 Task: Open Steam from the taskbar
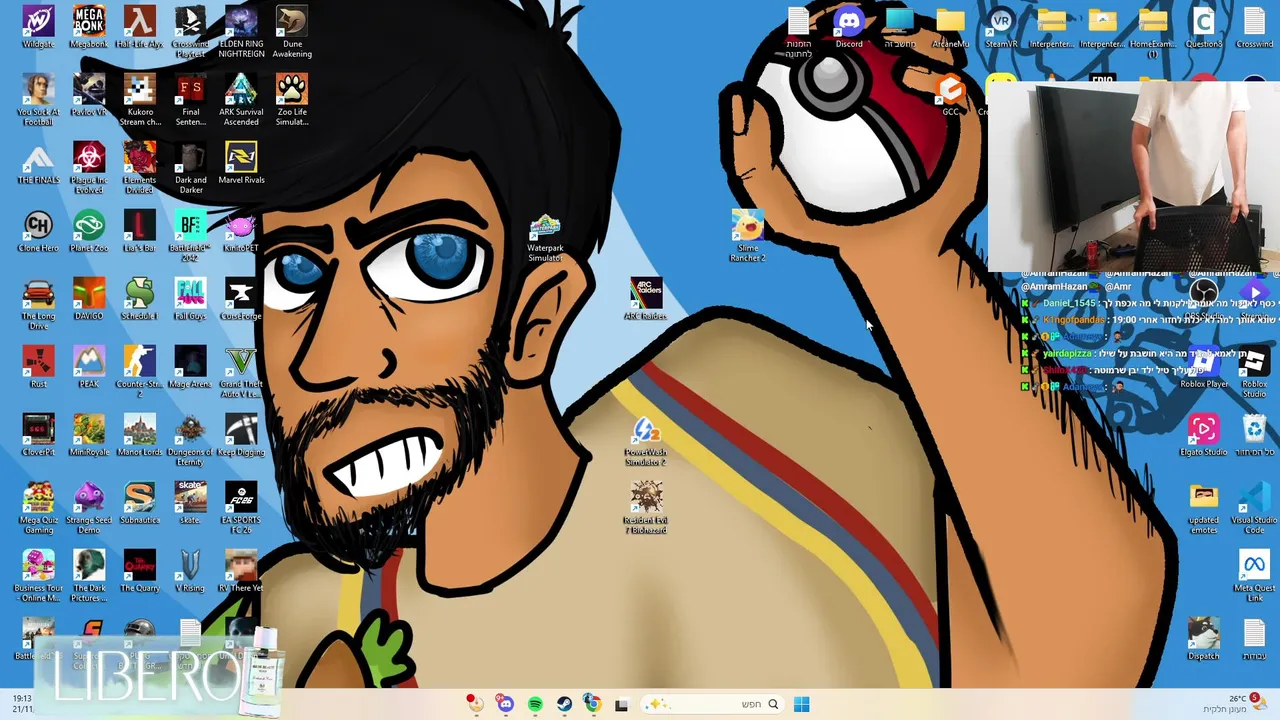[x=565, y=704]
